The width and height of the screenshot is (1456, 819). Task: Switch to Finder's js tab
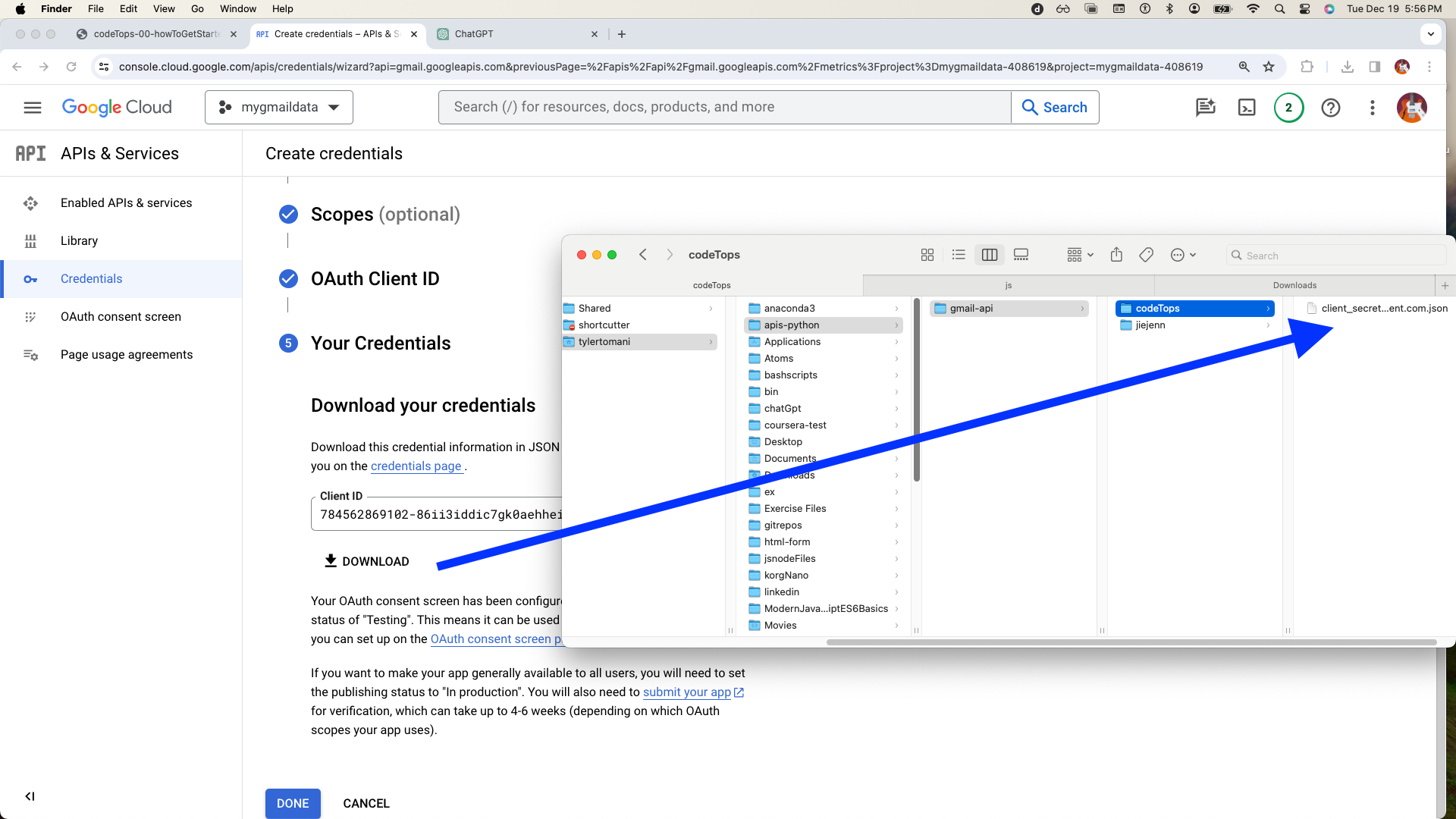(x=1009, y=286)
